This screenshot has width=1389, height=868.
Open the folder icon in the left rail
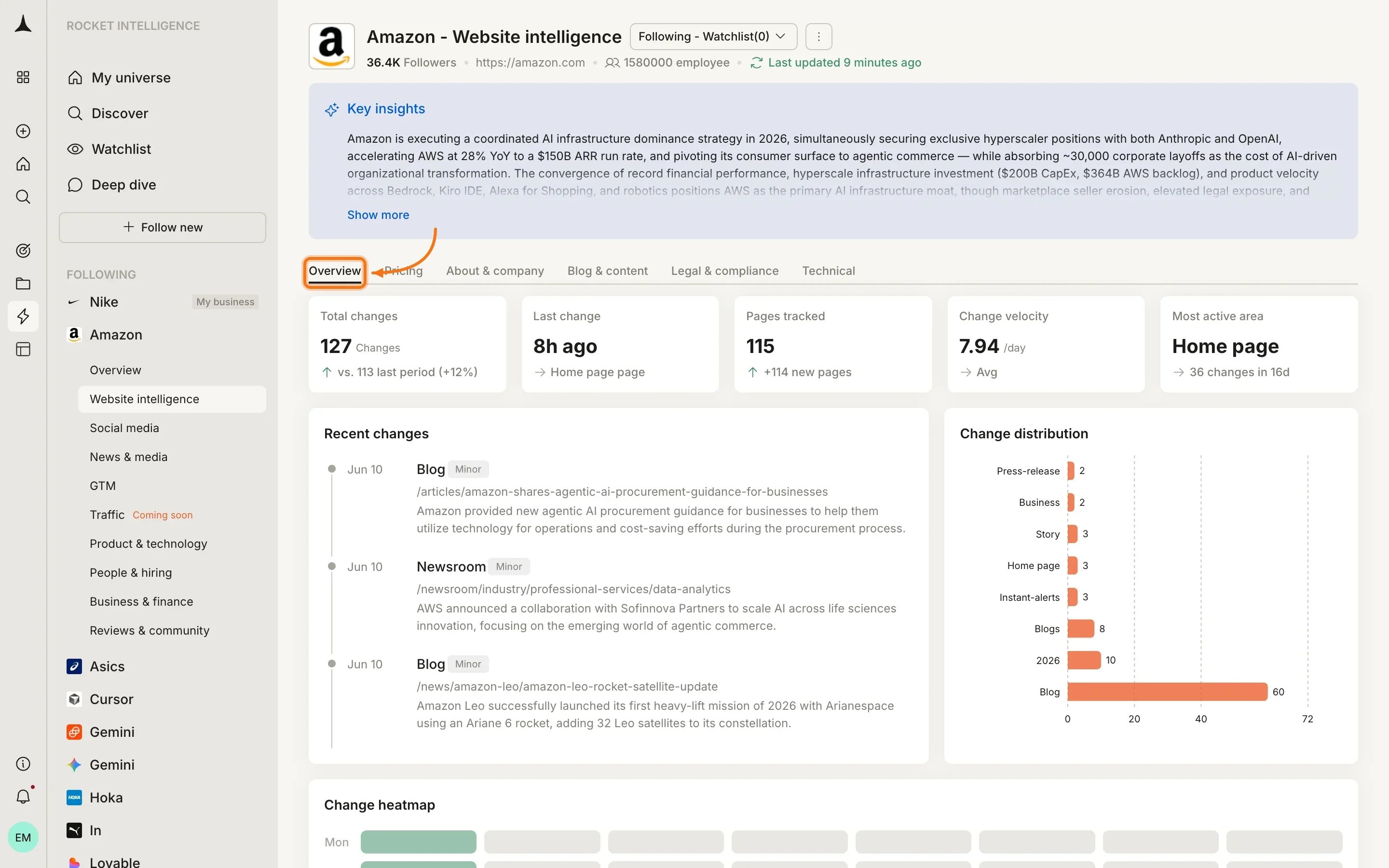pos(23,284)
